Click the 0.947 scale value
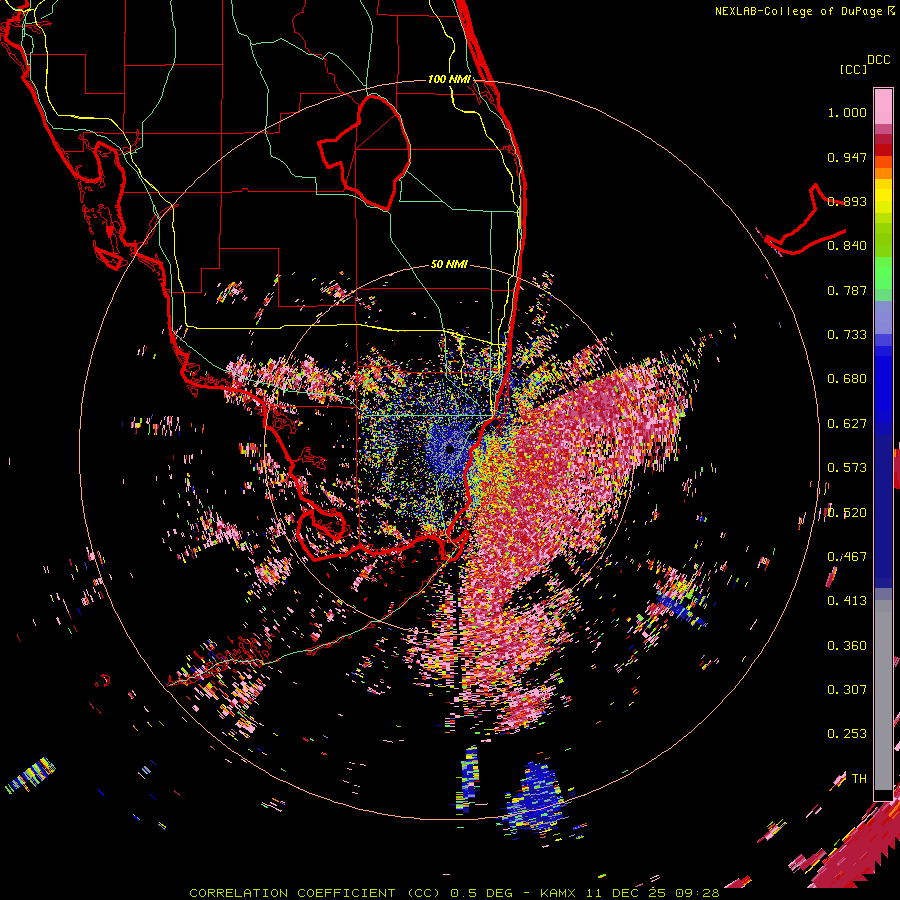This screenshot has width=900, height=900. tap(847, 157)
